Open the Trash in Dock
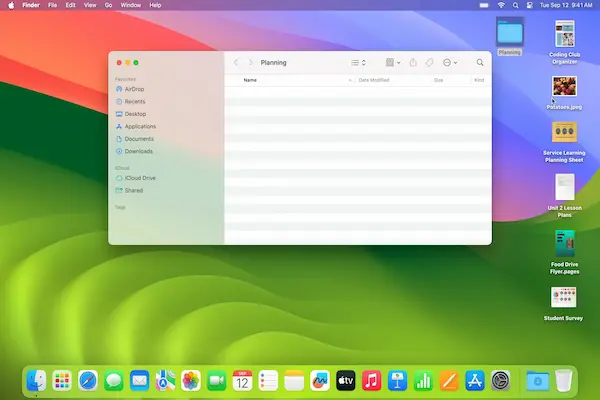This screenshot has width=600, height=400. [563, 380]
